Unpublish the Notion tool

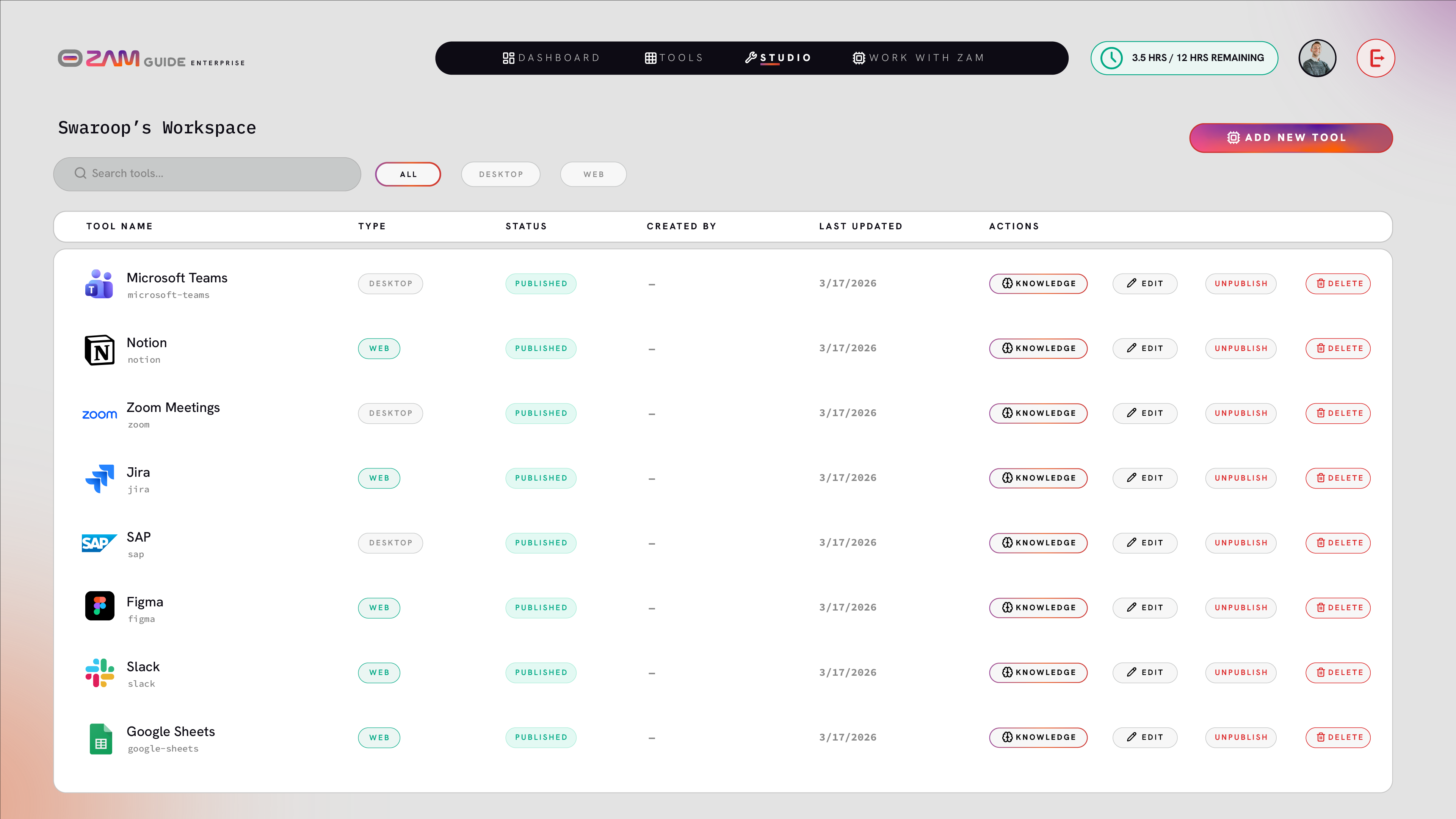[1241, 348]
